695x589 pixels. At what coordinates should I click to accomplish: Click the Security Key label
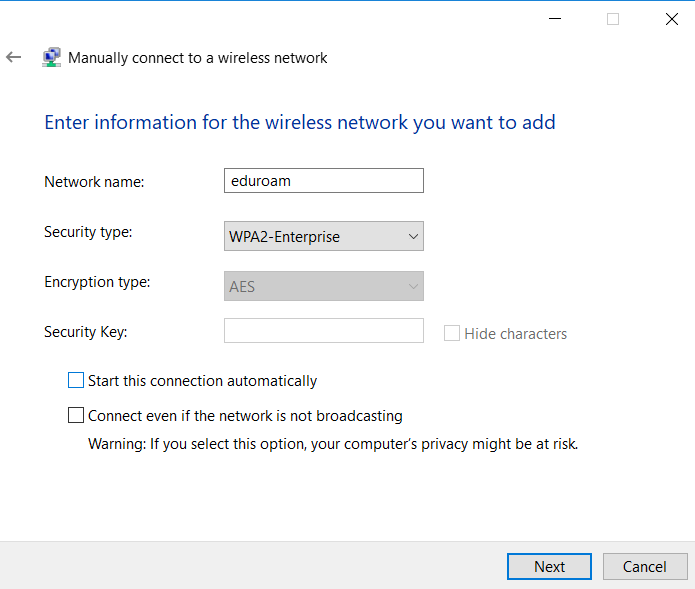pyautogui.click(x=86, y=332)
